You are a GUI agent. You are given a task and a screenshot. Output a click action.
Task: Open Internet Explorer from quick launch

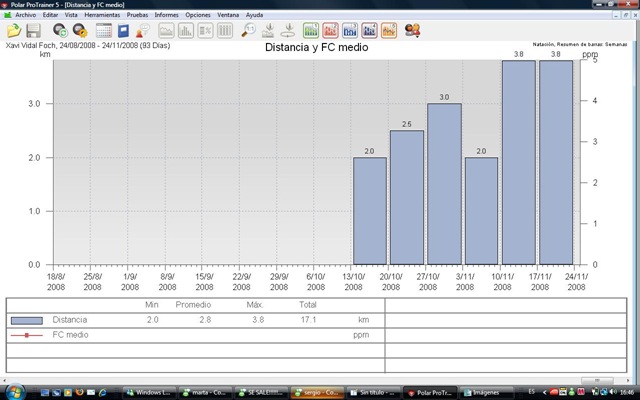(102, 392)
